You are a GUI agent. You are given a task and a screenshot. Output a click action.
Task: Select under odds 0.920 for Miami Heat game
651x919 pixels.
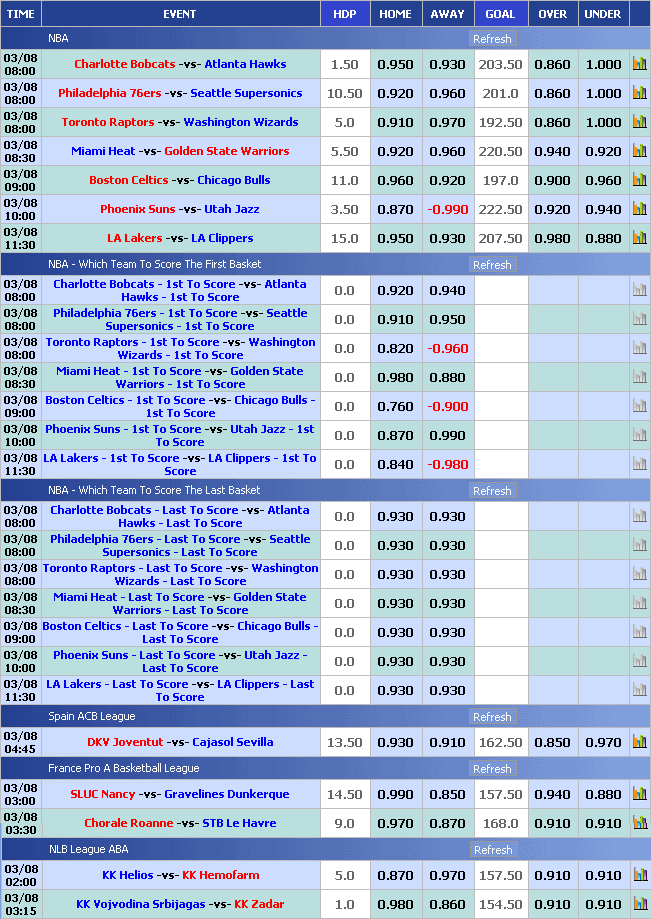click(604, 151)
